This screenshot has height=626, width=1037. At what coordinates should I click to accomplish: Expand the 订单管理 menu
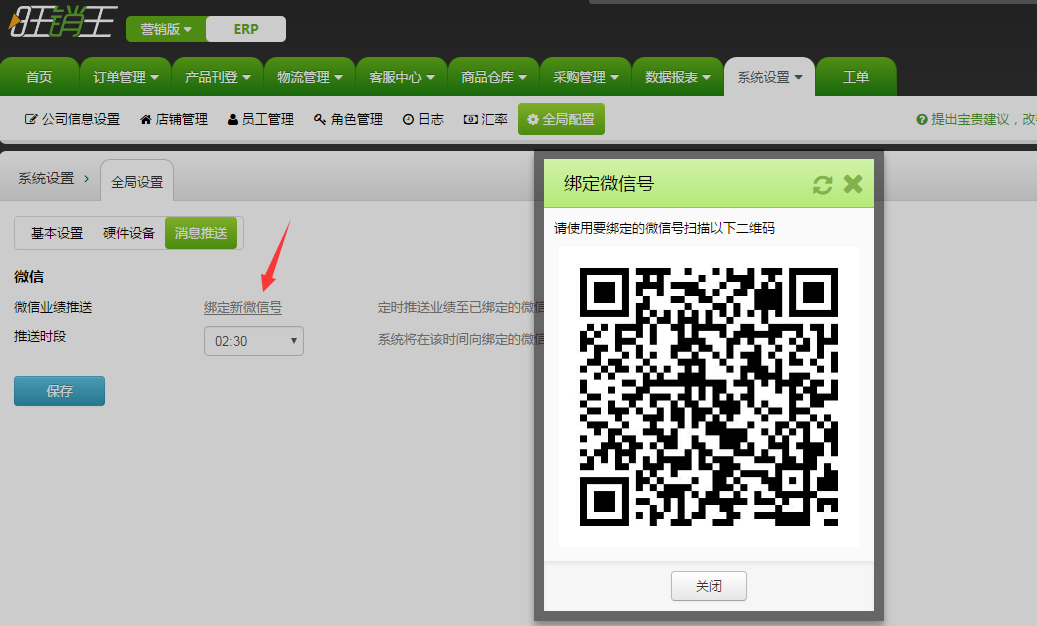click(x=126, y=77)
